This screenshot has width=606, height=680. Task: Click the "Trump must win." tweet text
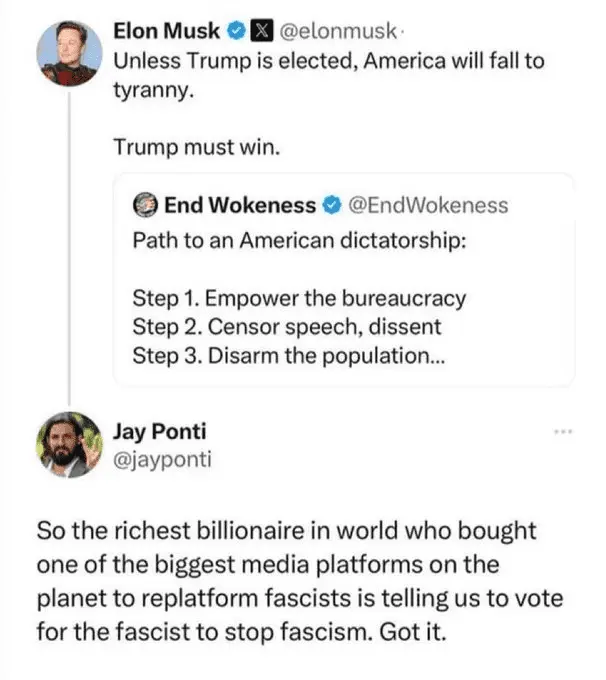pyautogui.click(x=199, y=146)
